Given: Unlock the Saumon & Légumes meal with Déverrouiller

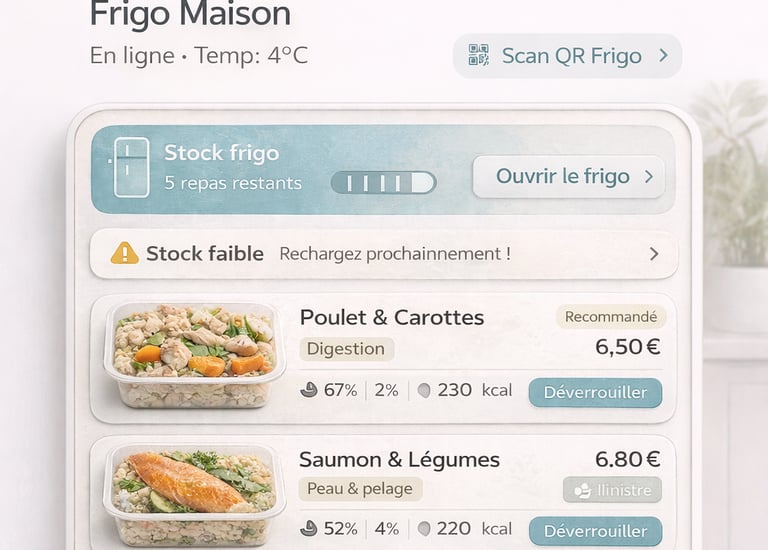Looking at the screenshot, I should pyautogui.click(x=595, y=531).
